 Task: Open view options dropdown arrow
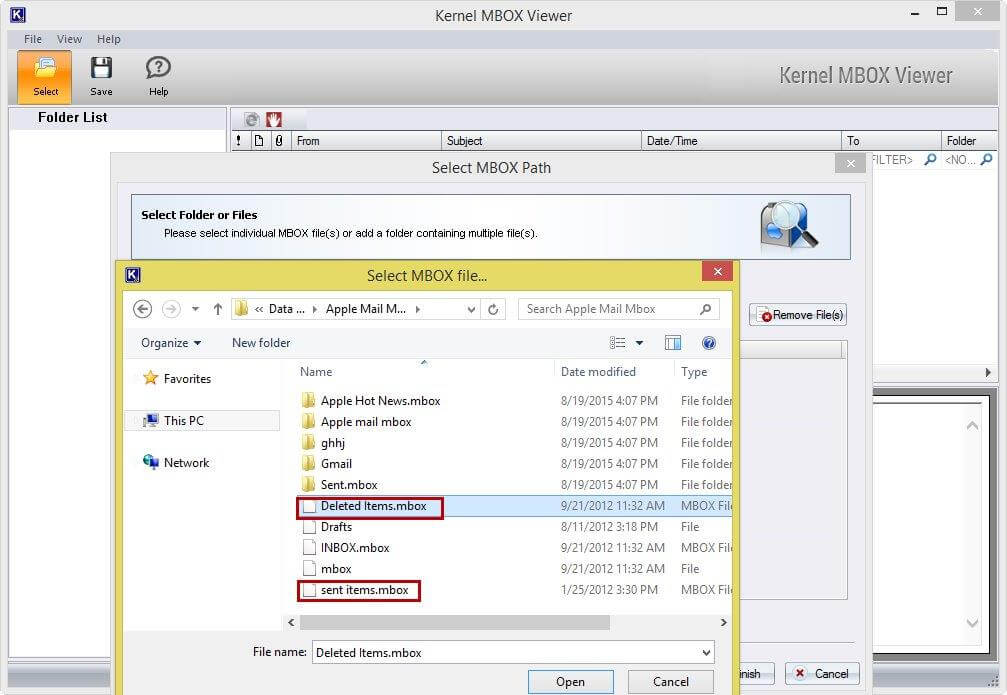pyautogui.click(x=640, y=343)
